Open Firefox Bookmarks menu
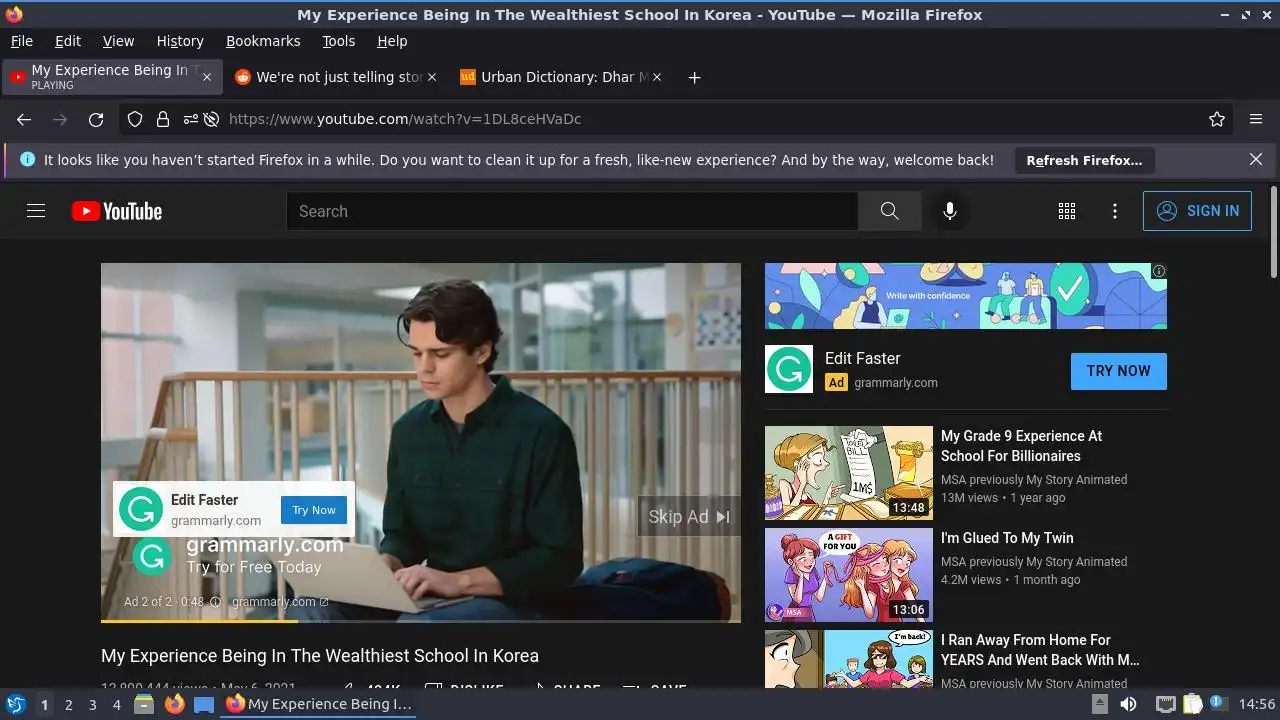 point(263,41)
